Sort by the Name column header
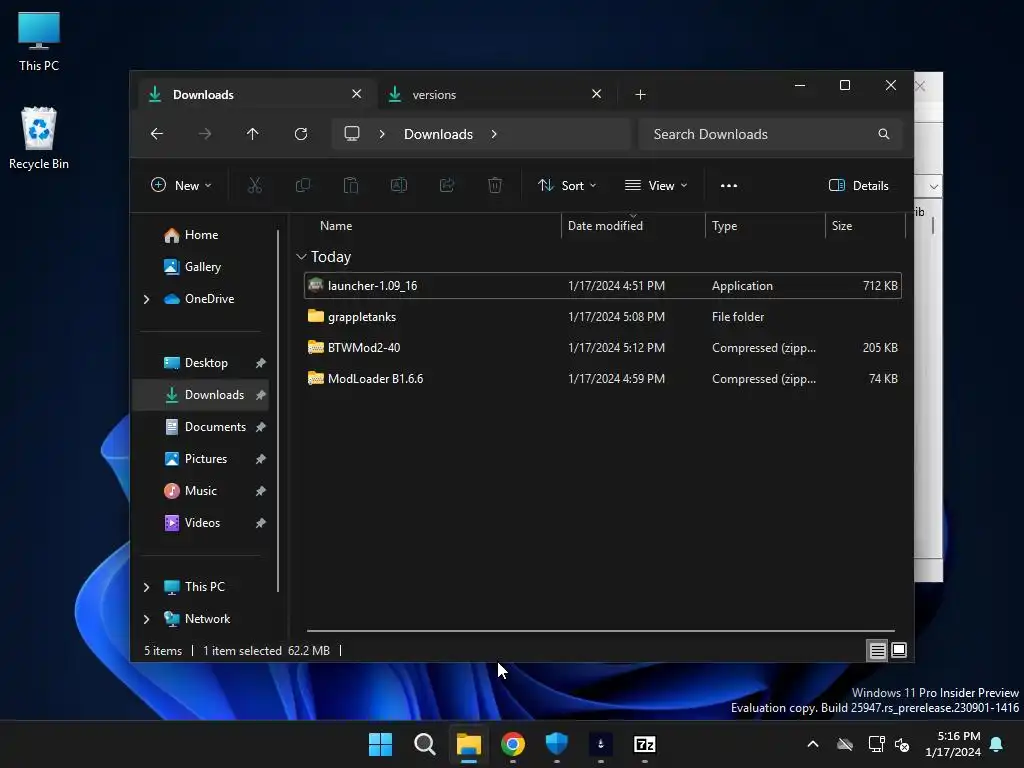 (x=431, y=226)
